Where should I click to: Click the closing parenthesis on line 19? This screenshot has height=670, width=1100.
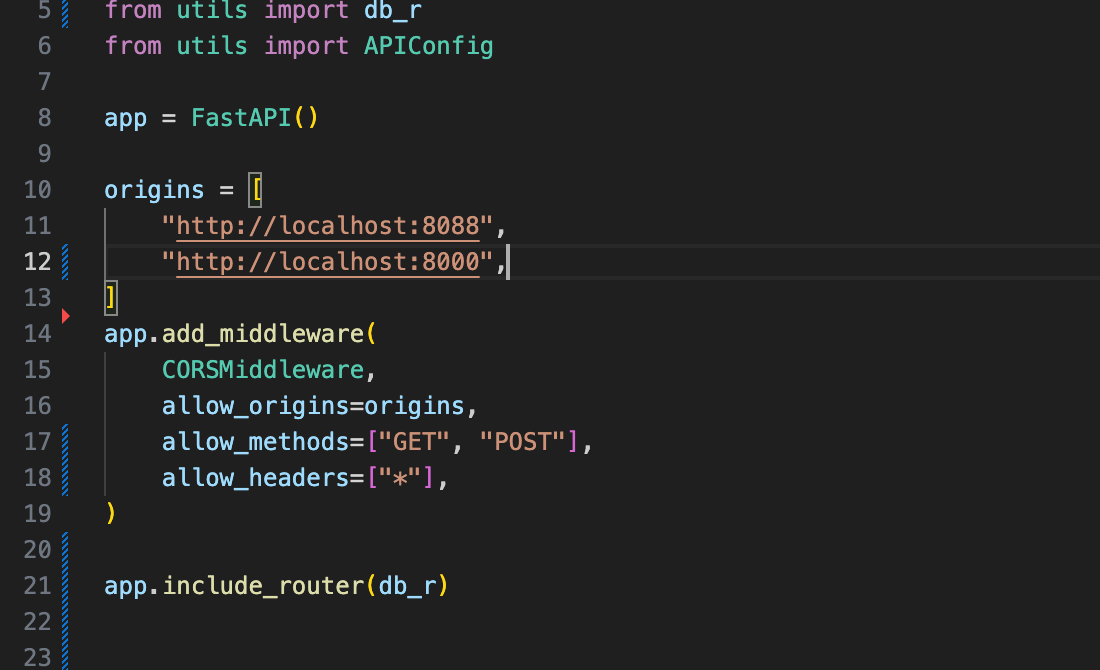[x=111, y=514]
